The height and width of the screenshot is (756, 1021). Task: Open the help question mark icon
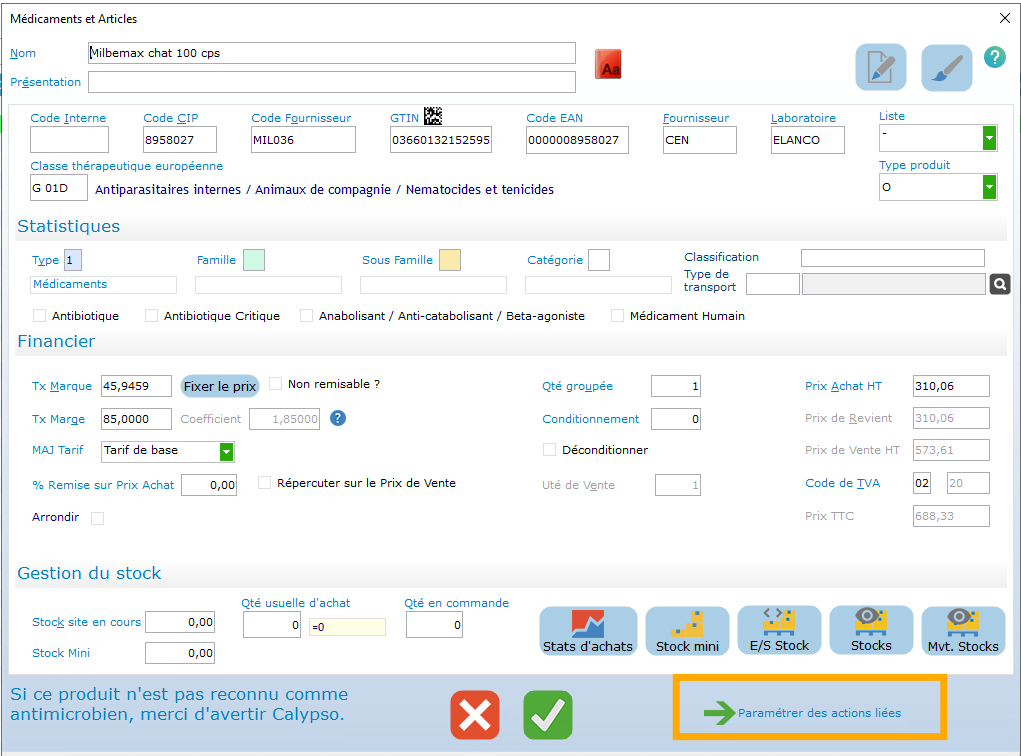(x=994, y=57)
